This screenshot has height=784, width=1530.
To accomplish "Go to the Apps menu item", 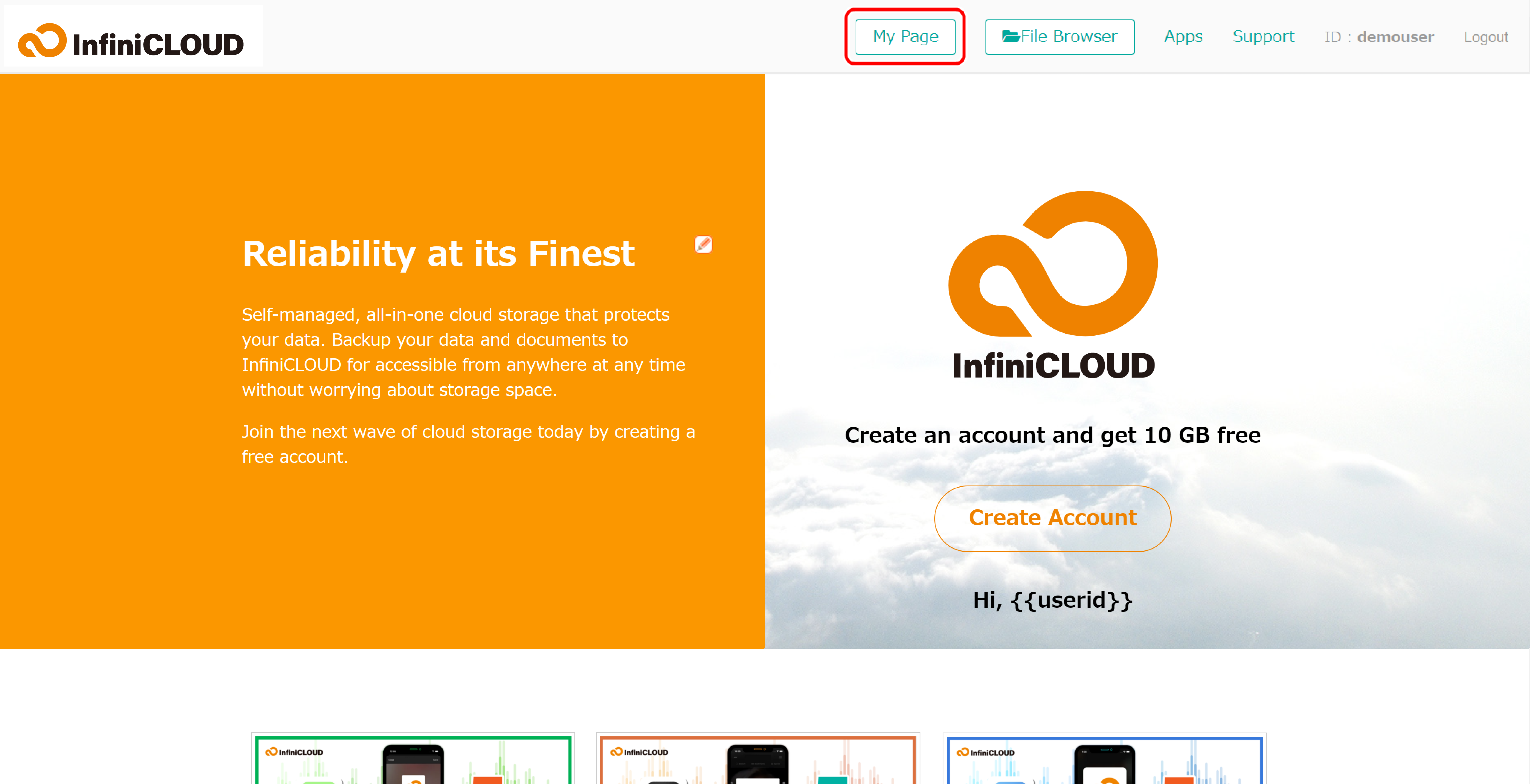I will tap(1183, 37).
